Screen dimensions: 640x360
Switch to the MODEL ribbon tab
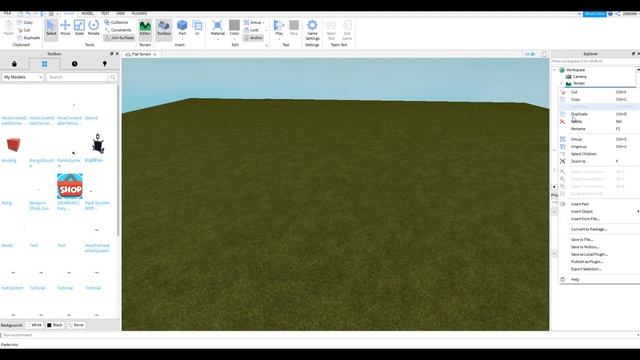[87, 13]
